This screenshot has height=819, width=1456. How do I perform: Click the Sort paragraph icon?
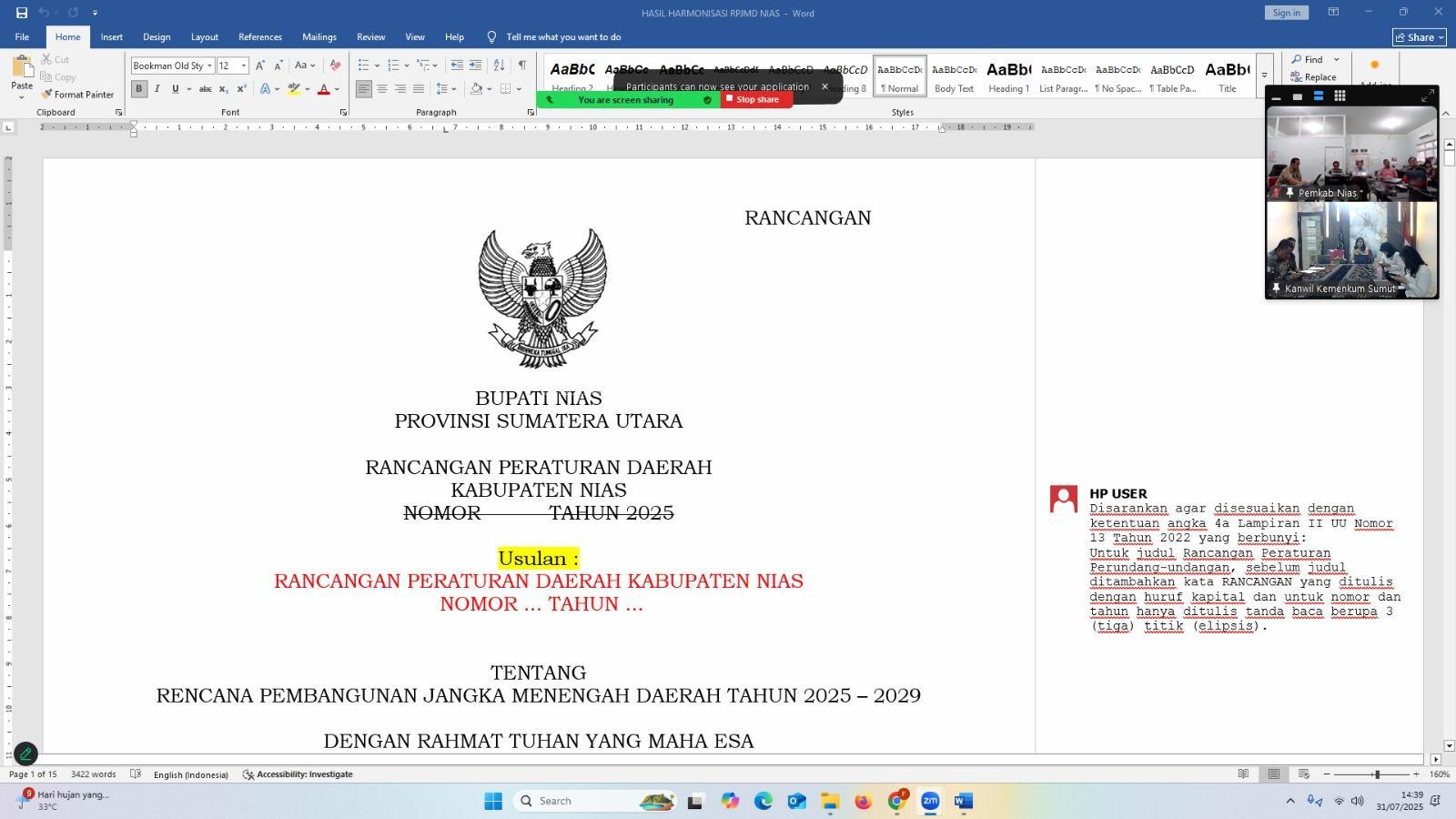coord(499,66)
